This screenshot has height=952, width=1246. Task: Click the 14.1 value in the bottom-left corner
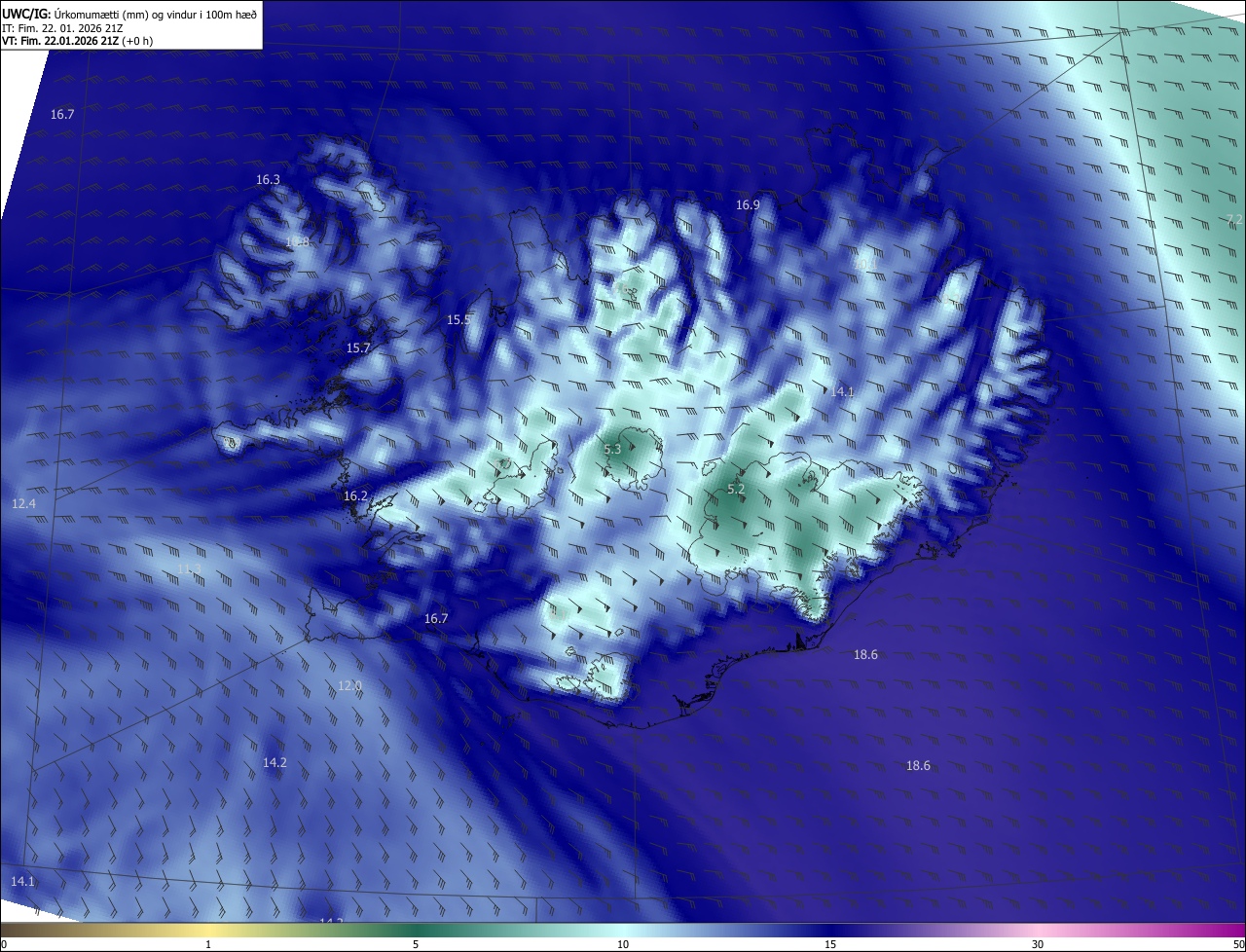click(x=22, y=882)
